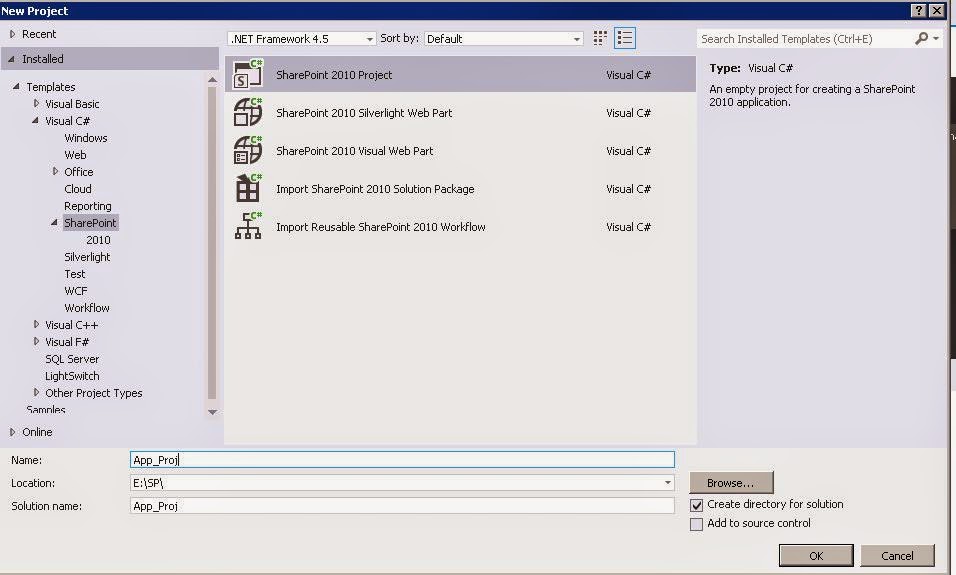Collapse the Templates tree node
956x575 pixels.
(16, 87)
